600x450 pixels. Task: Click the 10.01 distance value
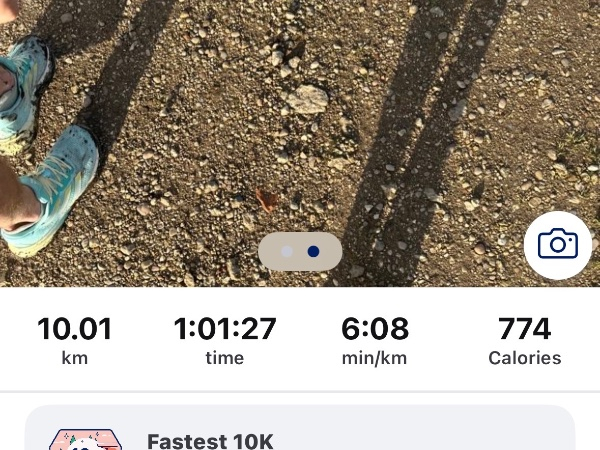coord(75,329)
